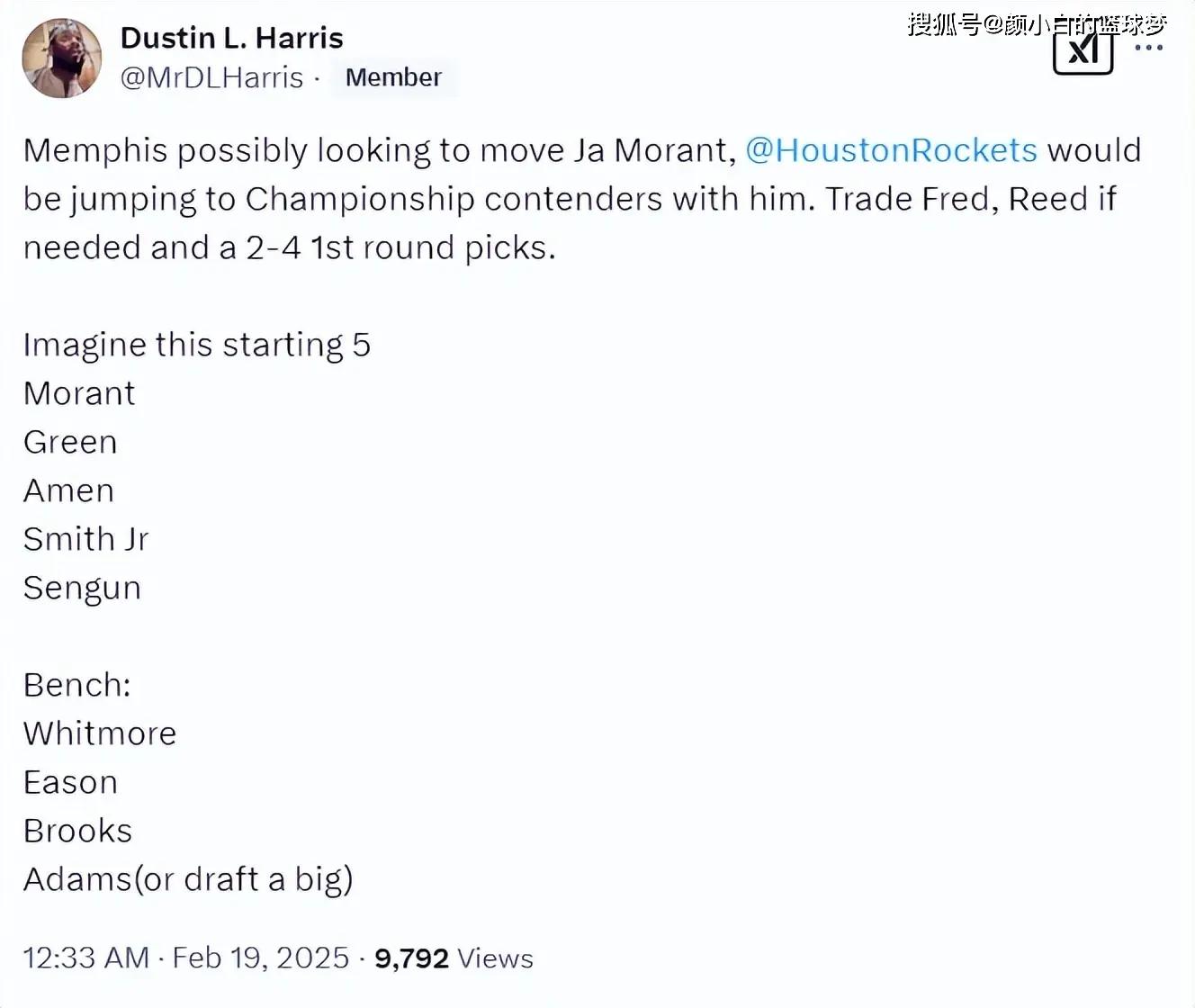
Task: Click the 'Imagine this starting 5' line
Action: pyautogui.click(x=197, y=346)
